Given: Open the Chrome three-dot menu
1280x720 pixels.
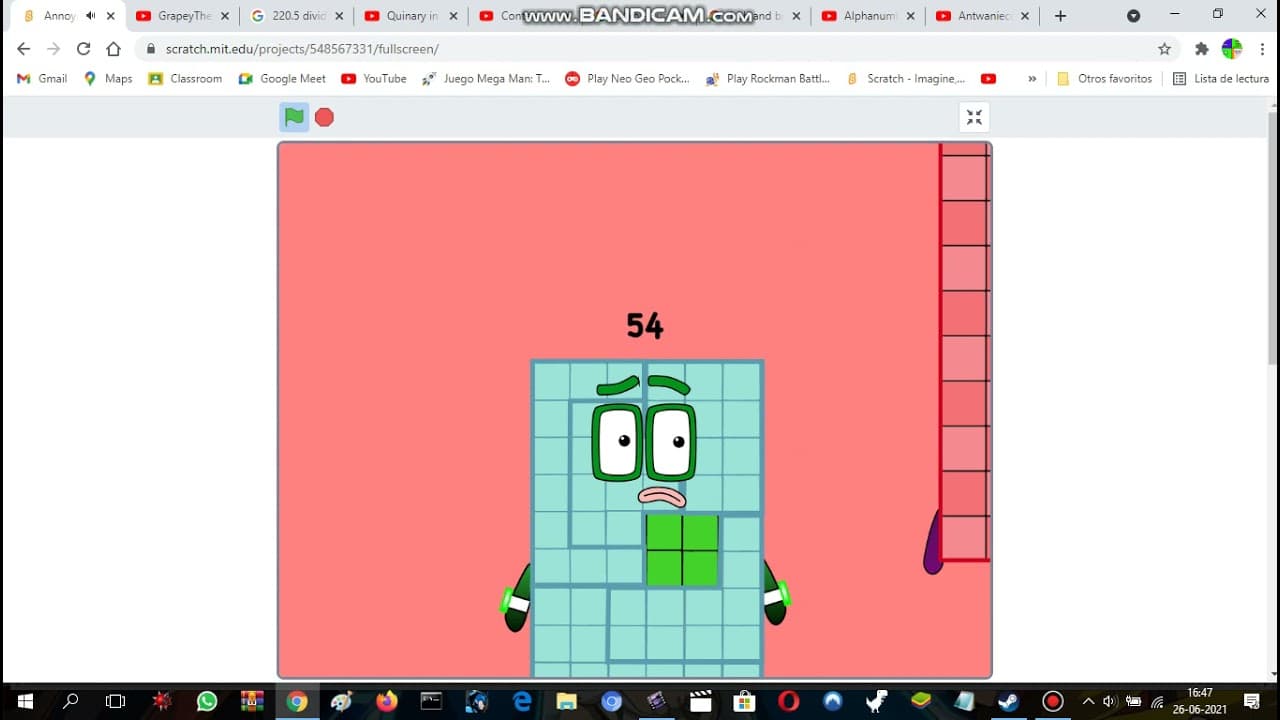Looking at the screenshot, I should (x=1262, y=49).
